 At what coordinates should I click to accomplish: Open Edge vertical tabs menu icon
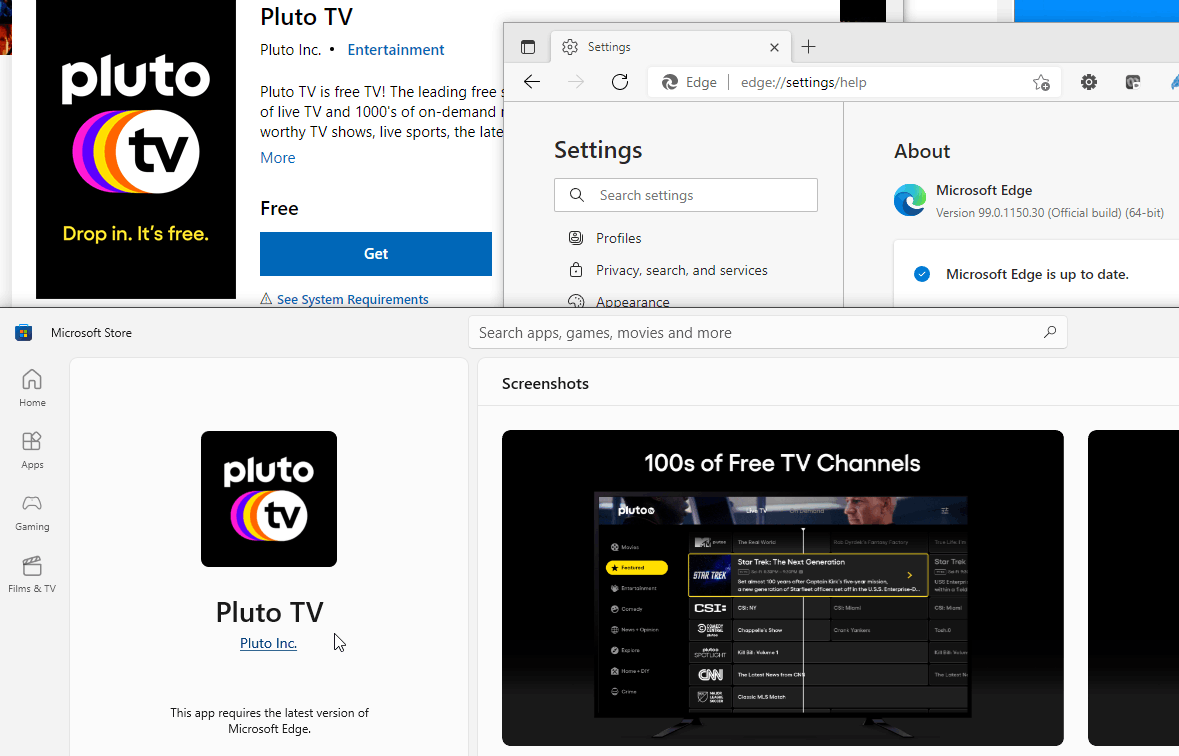coord(528,47)
